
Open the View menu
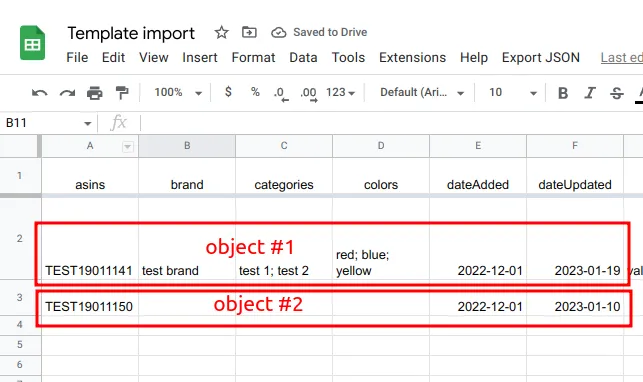coord(153,57)
